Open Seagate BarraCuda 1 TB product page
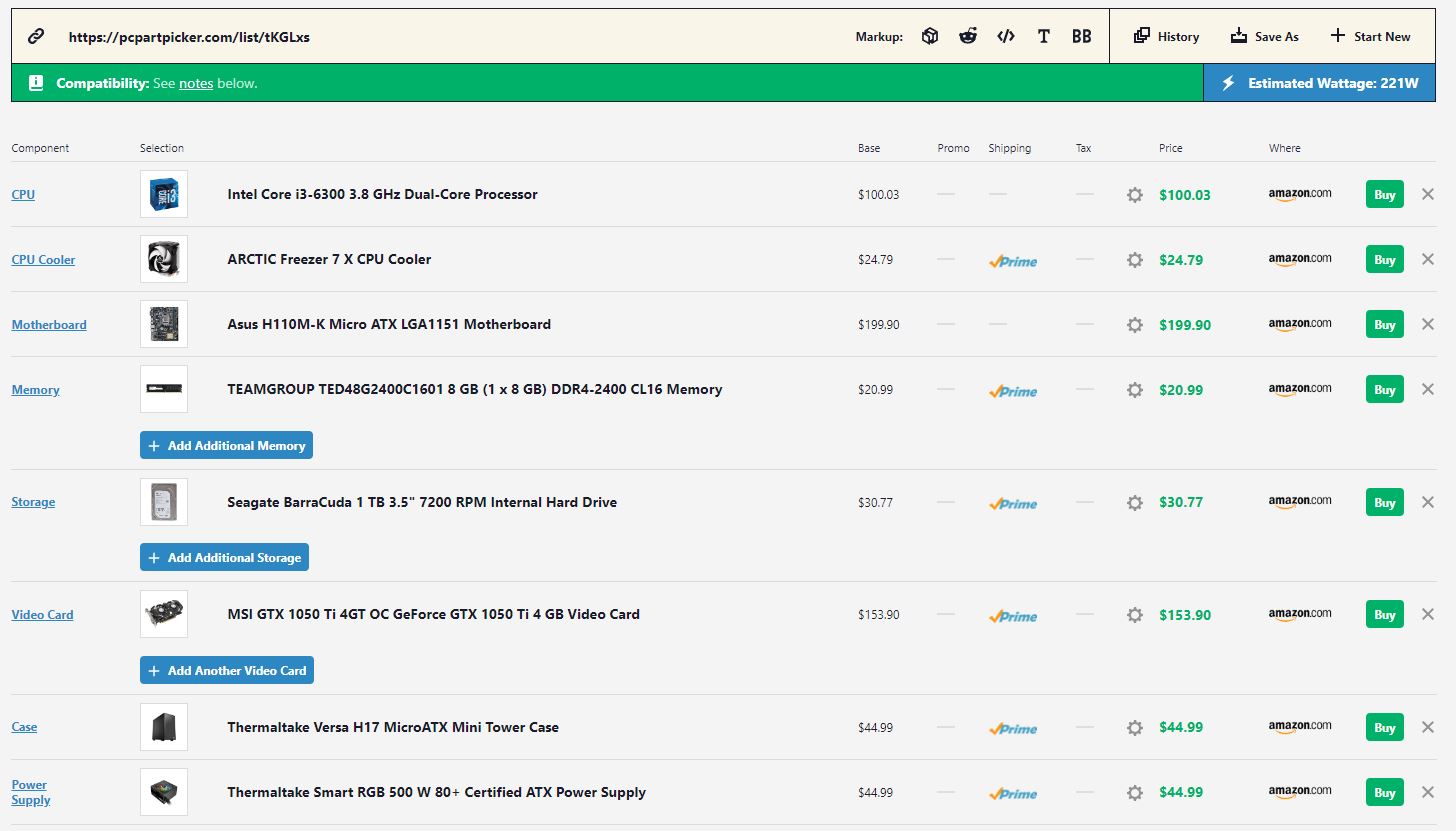Viewport: 1456px width, 831px height. click(x=422, y=502)
